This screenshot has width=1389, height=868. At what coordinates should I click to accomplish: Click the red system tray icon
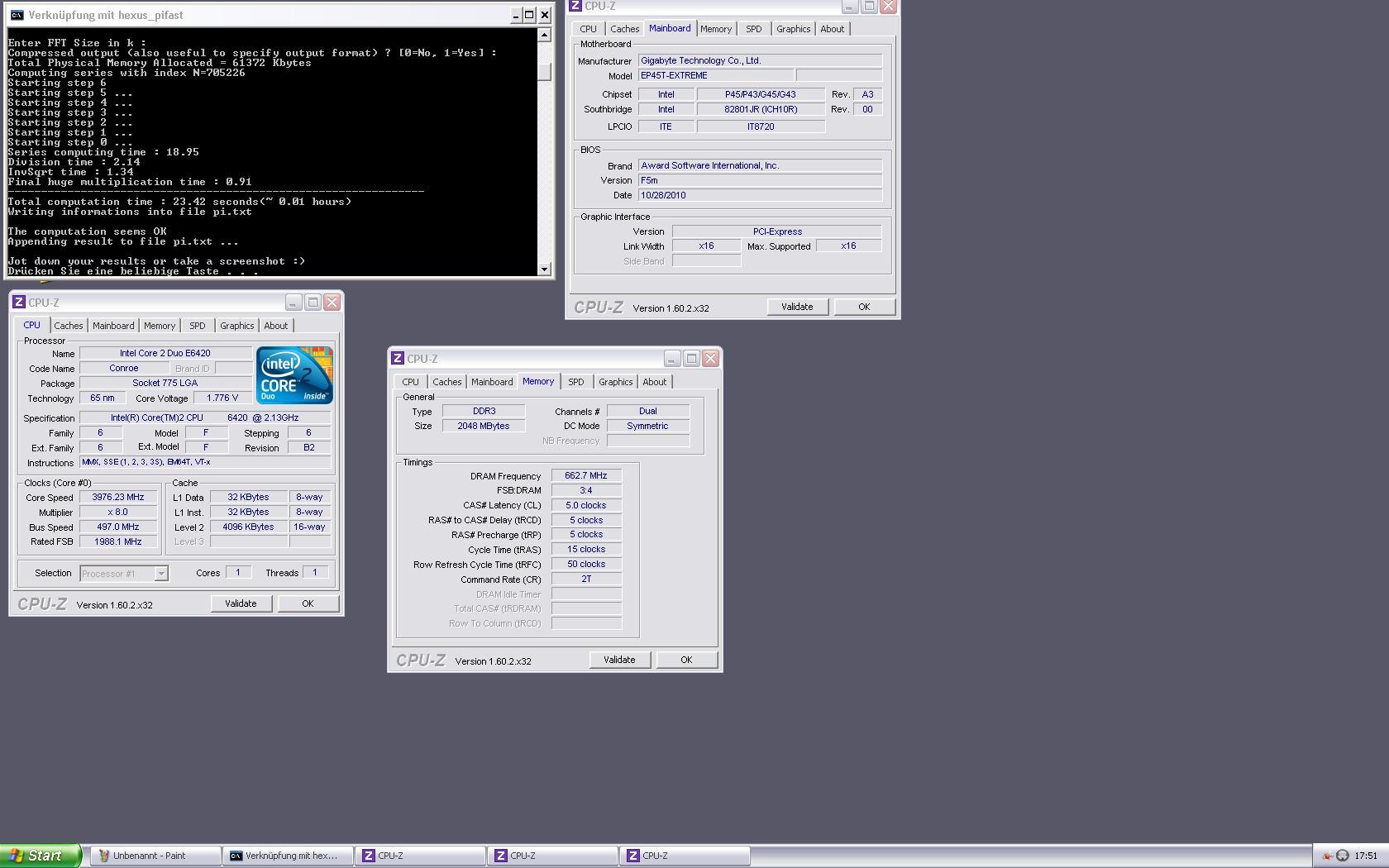point(1327,856)
